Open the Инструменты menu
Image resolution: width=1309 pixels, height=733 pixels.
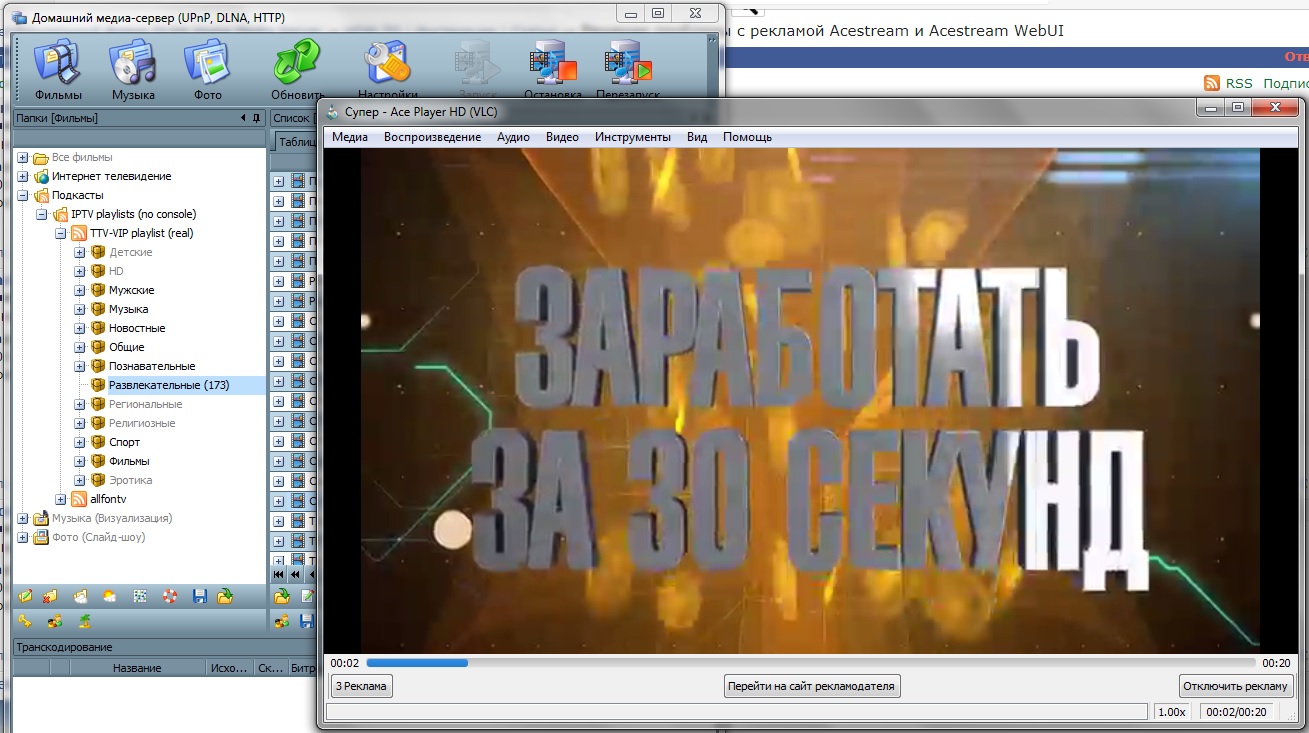(x=632, y=137)
